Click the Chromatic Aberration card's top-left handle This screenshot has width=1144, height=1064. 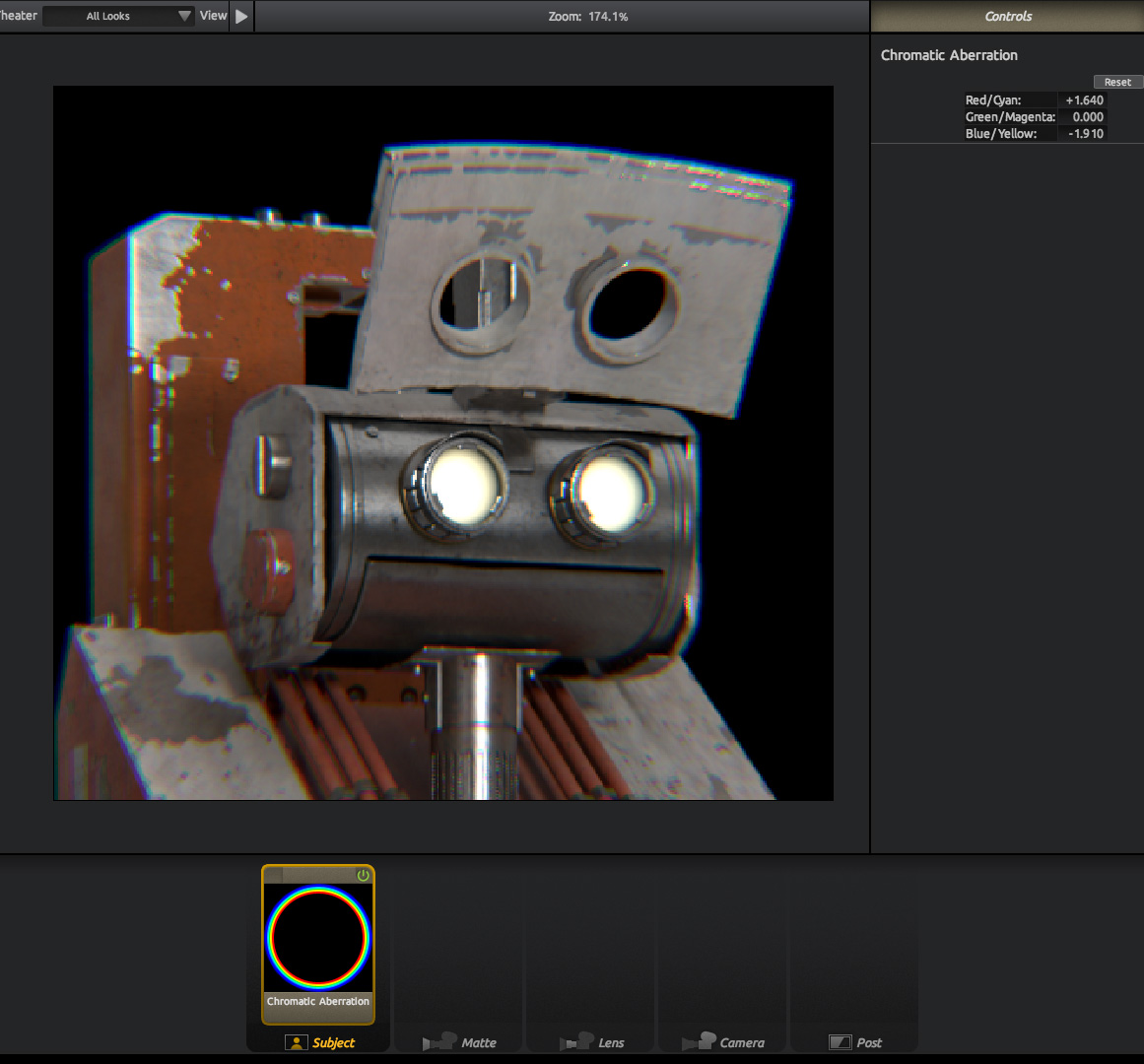[273, 875]
